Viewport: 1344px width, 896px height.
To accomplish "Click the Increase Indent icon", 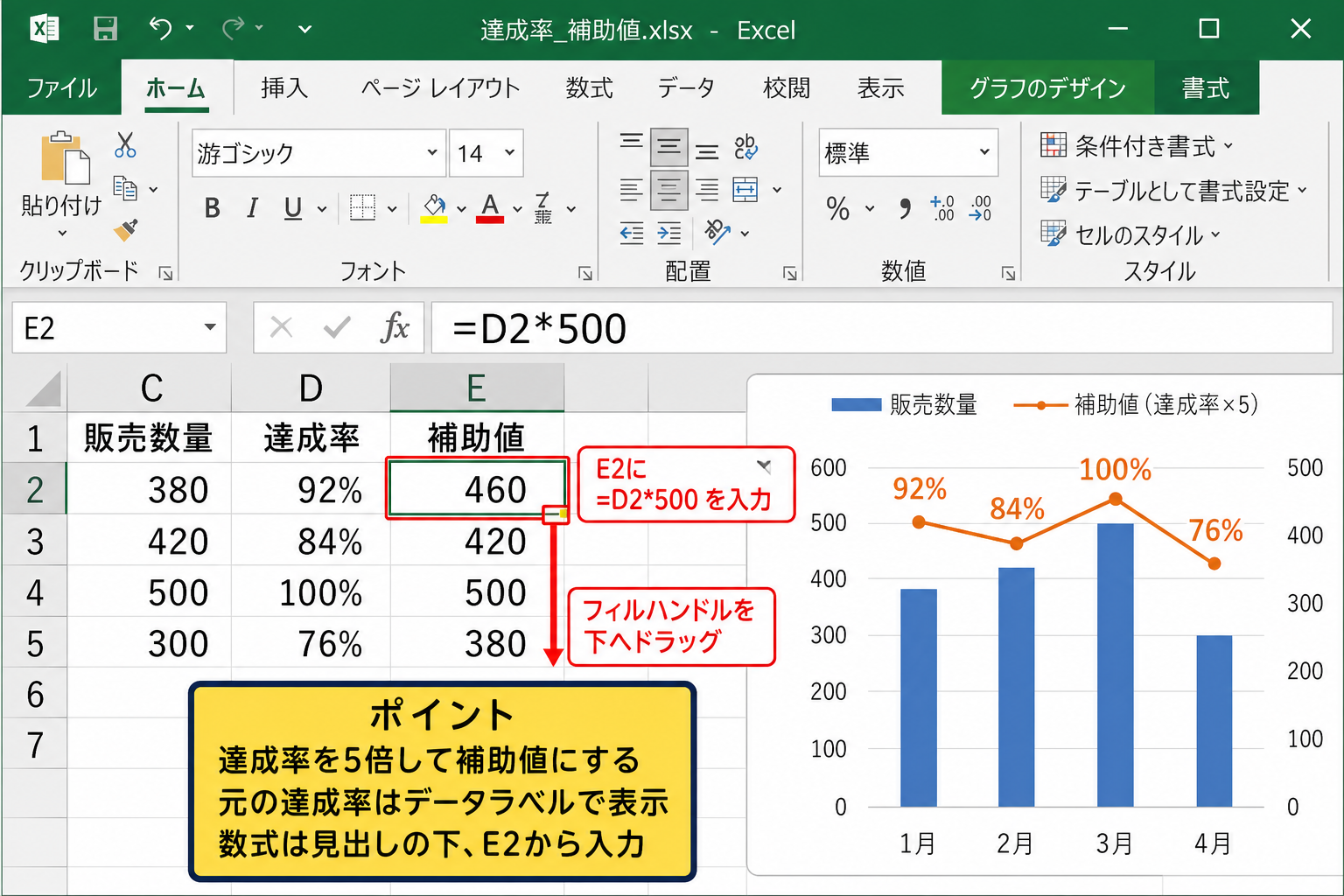I will [x=669, y=233].
